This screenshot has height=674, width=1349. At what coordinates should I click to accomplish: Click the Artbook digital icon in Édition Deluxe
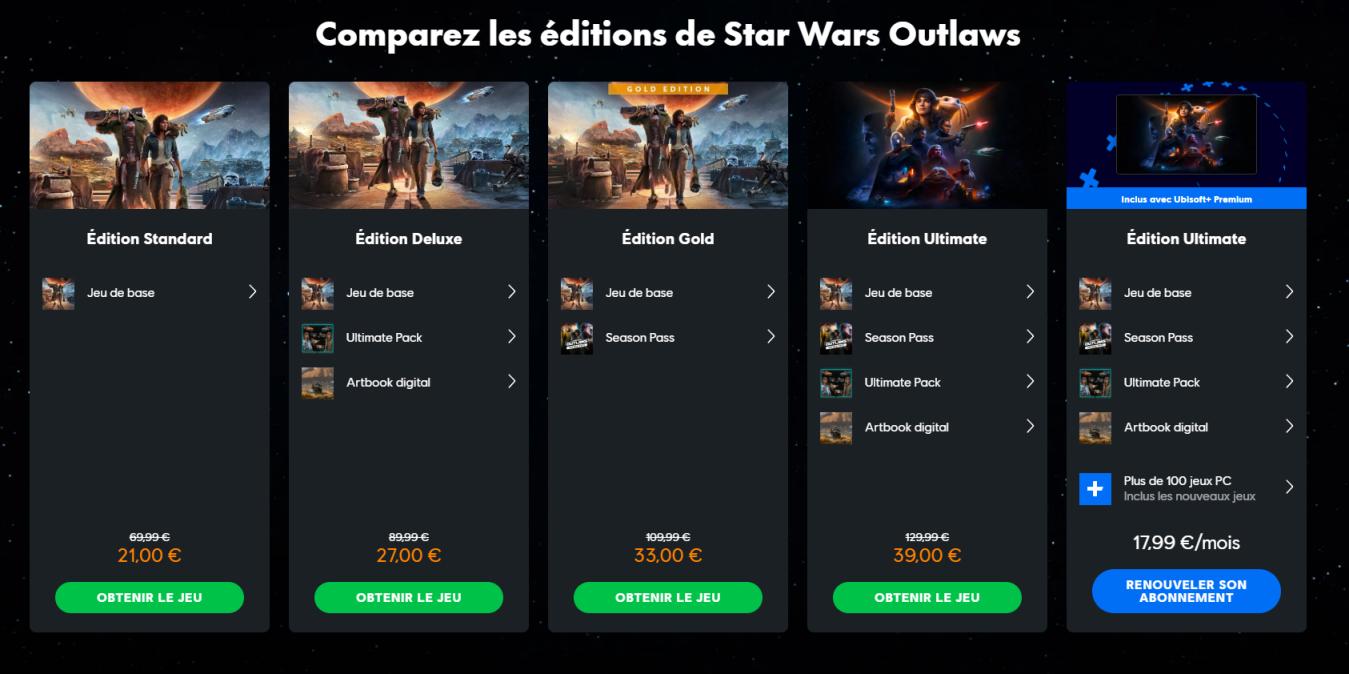coord(317,383)
